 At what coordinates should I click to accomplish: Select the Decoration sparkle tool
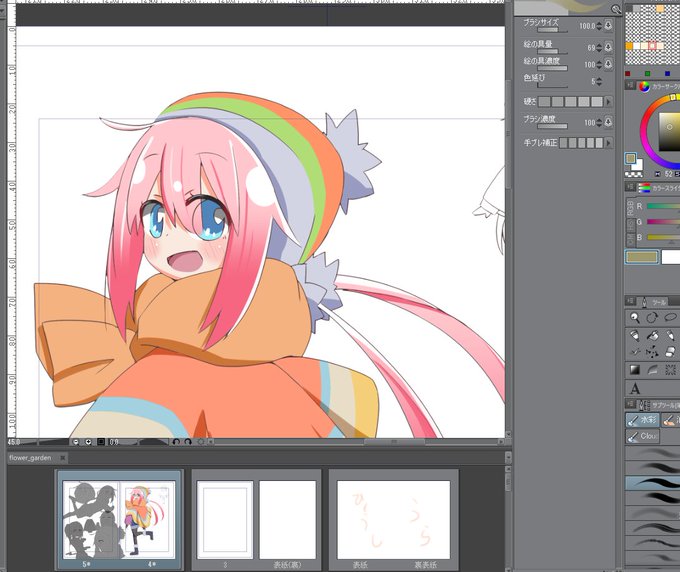pos(652,352)
